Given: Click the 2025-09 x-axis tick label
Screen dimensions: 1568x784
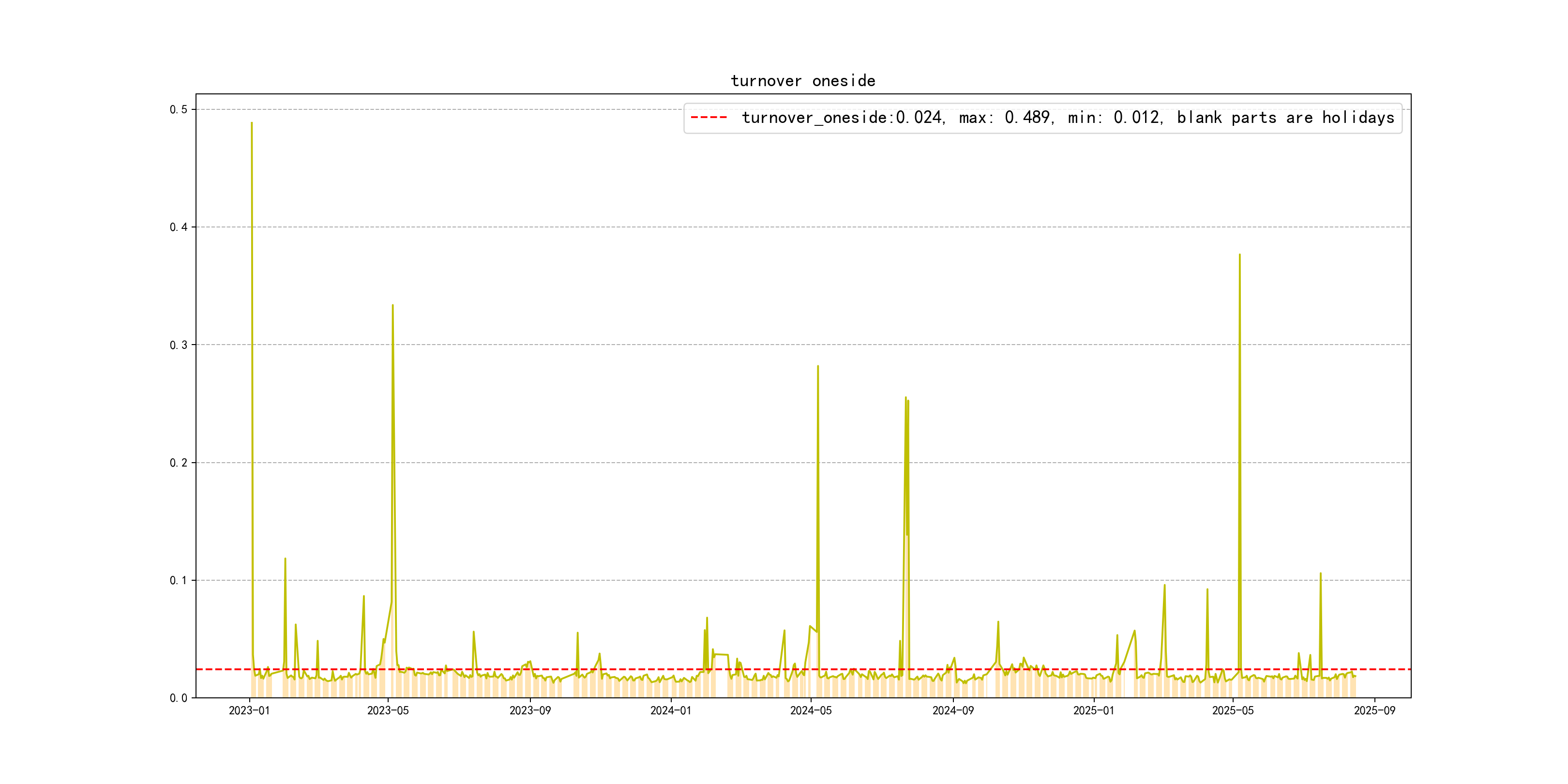Looking at the screenshot, I should point(1374,710).
